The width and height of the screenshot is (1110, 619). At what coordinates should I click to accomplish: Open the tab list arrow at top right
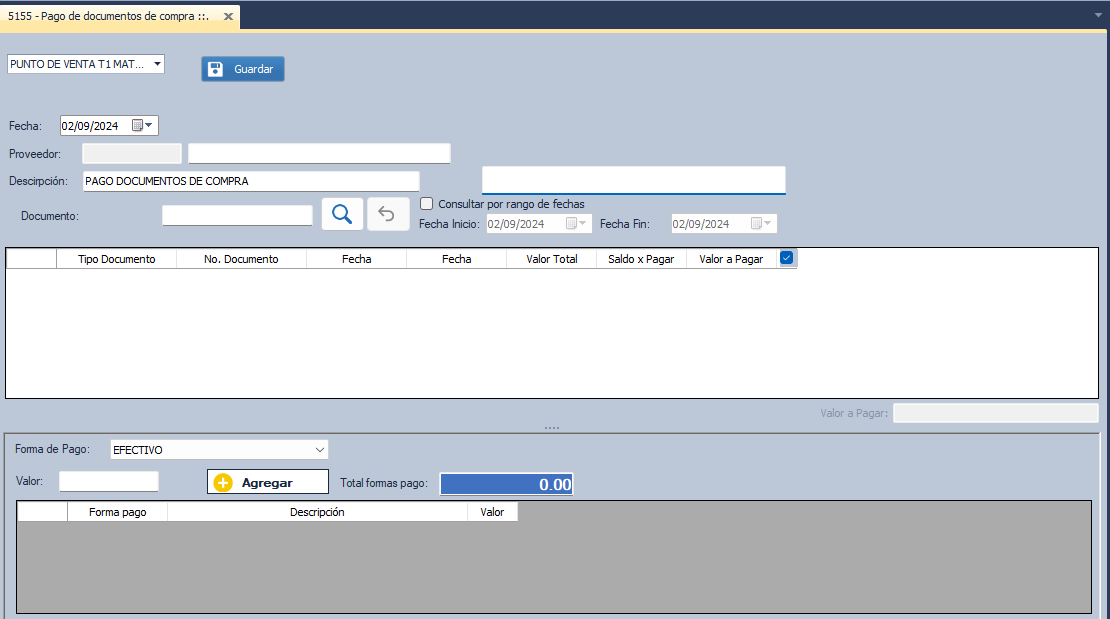1099,15
